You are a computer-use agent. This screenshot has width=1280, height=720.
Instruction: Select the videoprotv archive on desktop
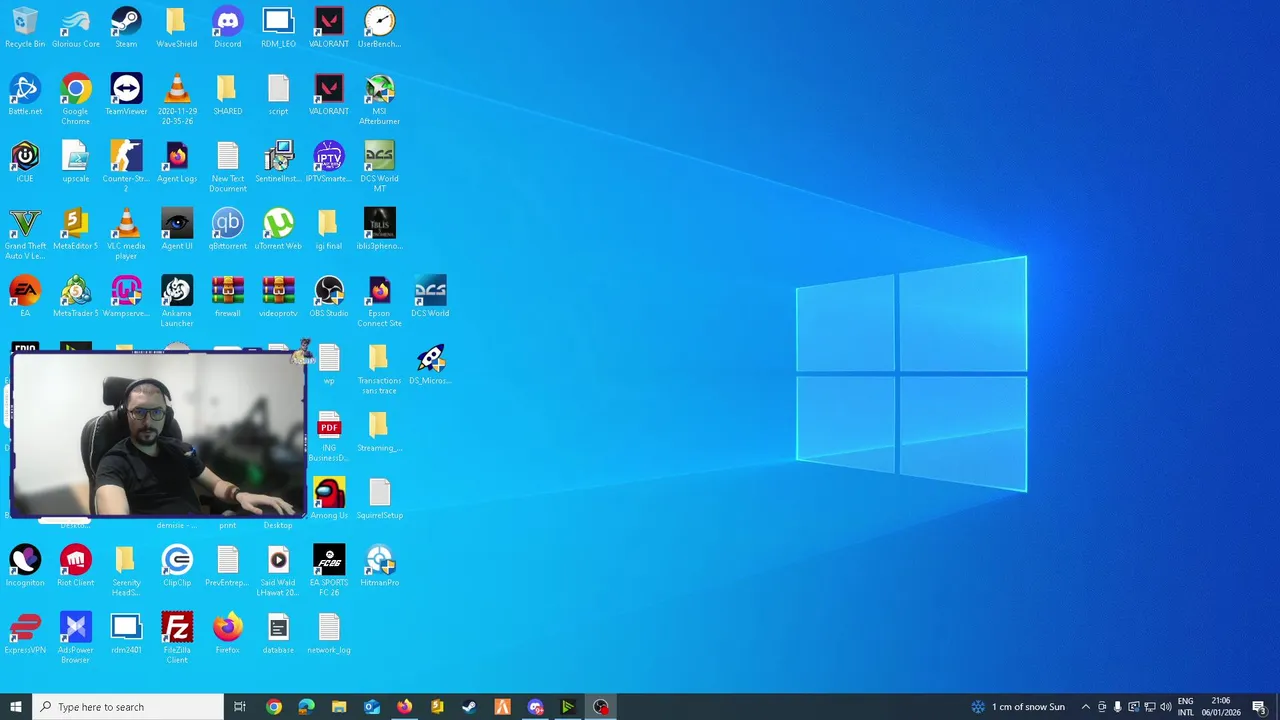point(278,296)
